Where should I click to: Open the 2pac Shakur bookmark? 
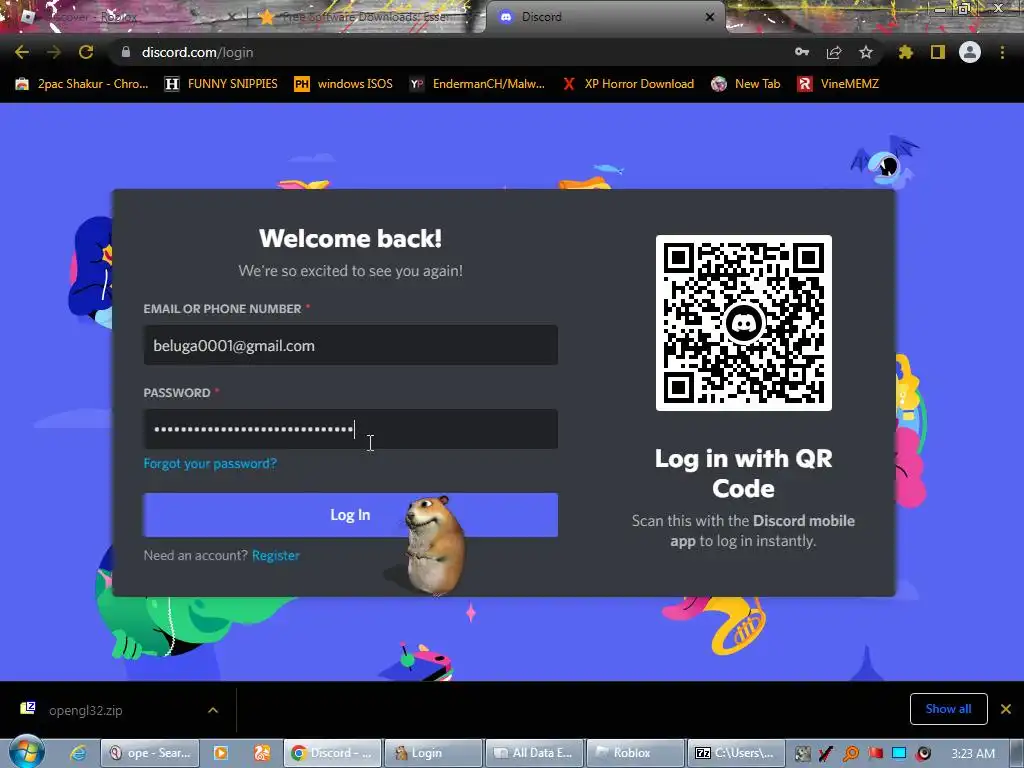82,84
